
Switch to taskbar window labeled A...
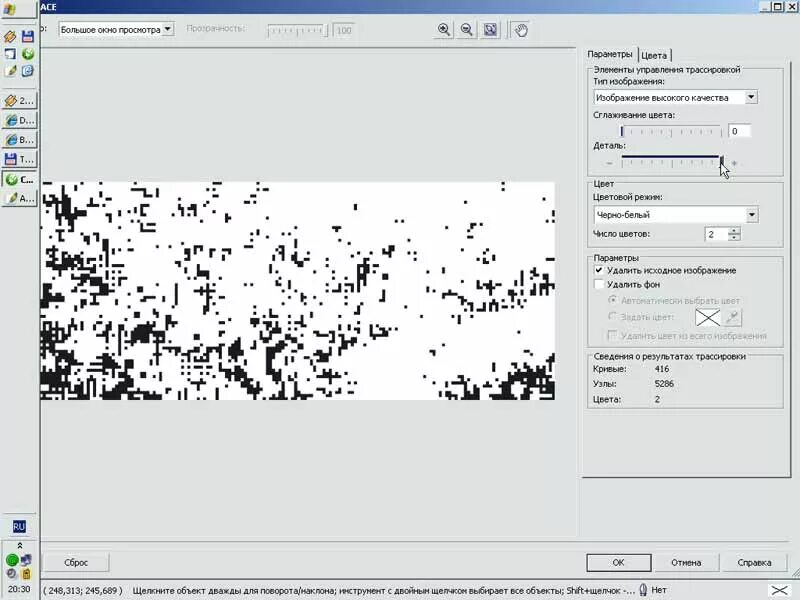[19, 198]
